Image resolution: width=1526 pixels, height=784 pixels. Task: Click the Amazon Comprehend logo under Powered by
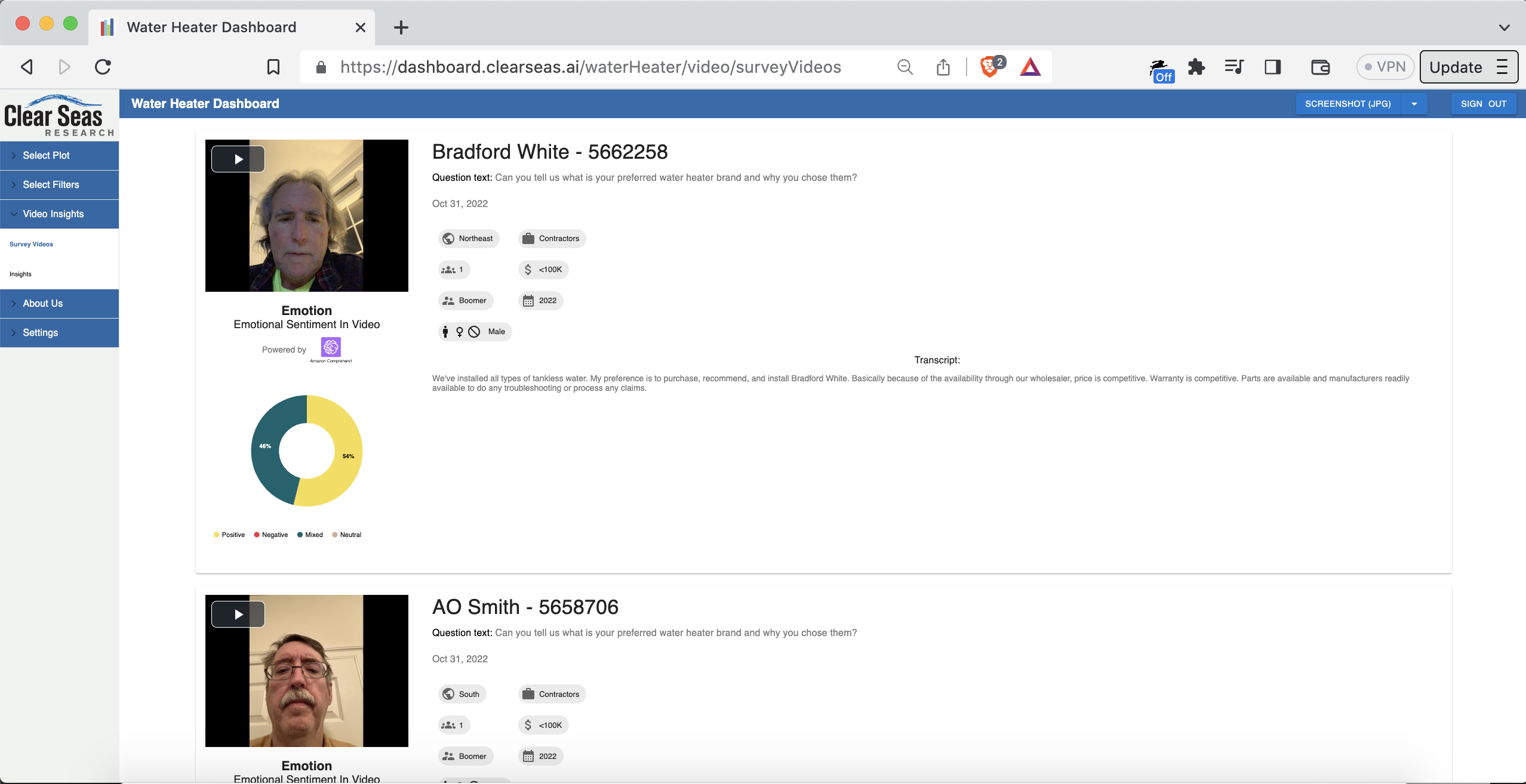[331, 347]
